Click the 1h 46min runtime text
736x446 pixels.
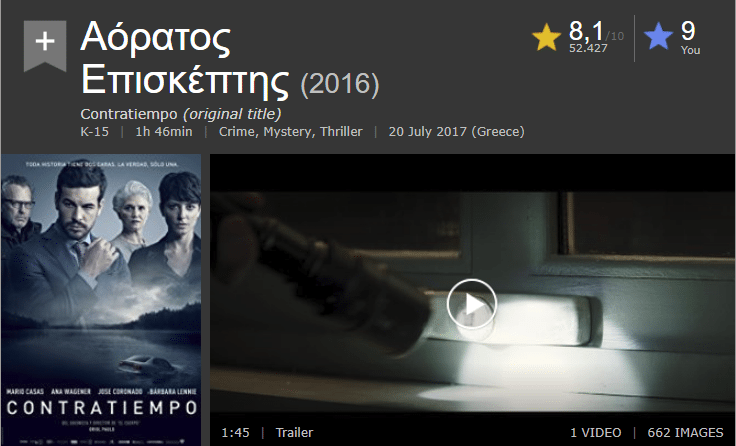coord(164,131)
